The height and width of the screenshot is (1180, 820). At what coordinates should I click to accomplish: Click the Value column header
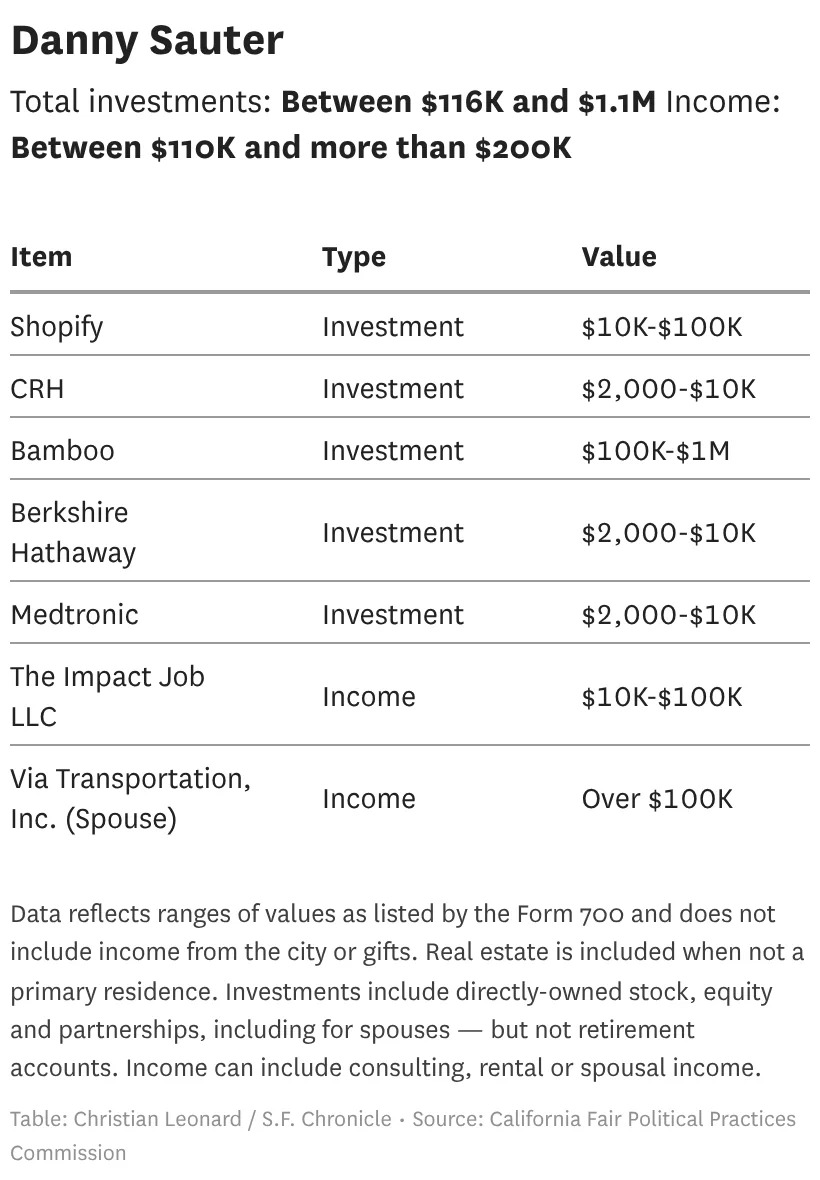pos(619,257)
